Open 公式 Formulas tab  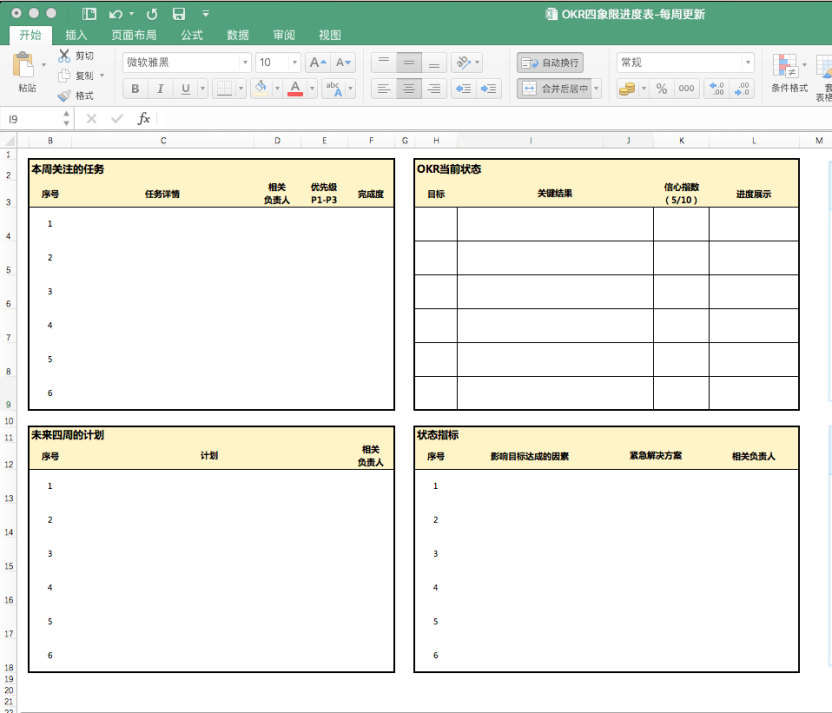tap(192, 35)
